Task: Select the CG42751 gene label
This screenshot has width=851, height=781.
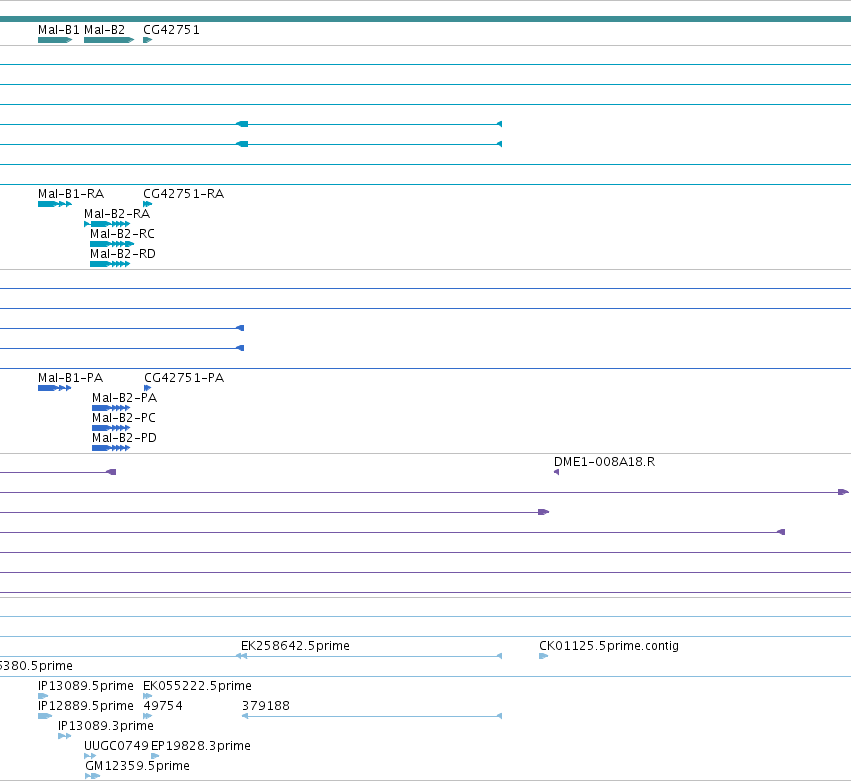Action: coord(171,30)
